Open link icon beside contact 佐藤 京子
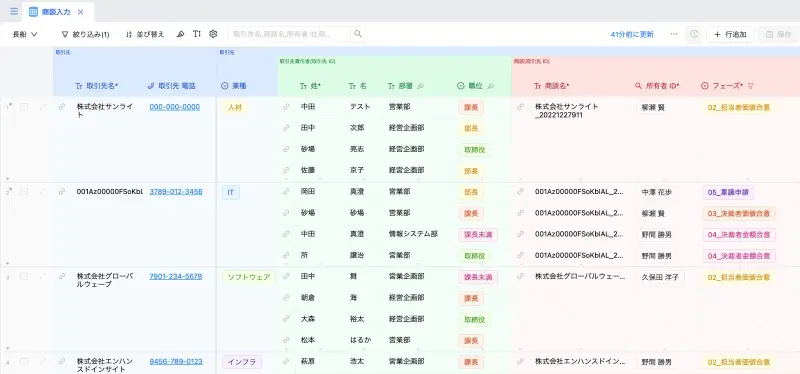Viewport: 800px width, 374px height. [x=286, y=170]
